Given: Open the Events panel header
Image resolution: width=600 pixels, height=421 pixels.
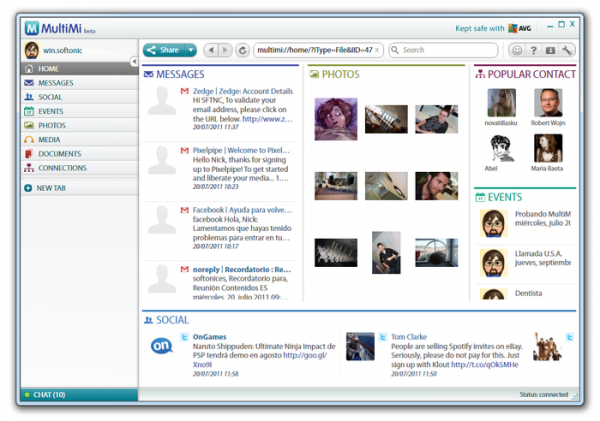Looking at the screenshot, I should [499, 197].
